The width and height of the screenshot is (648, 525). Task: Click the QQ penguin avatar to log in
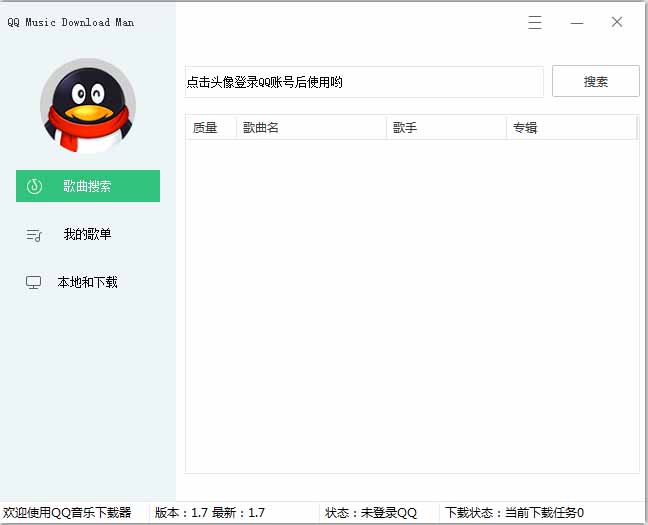87,105
